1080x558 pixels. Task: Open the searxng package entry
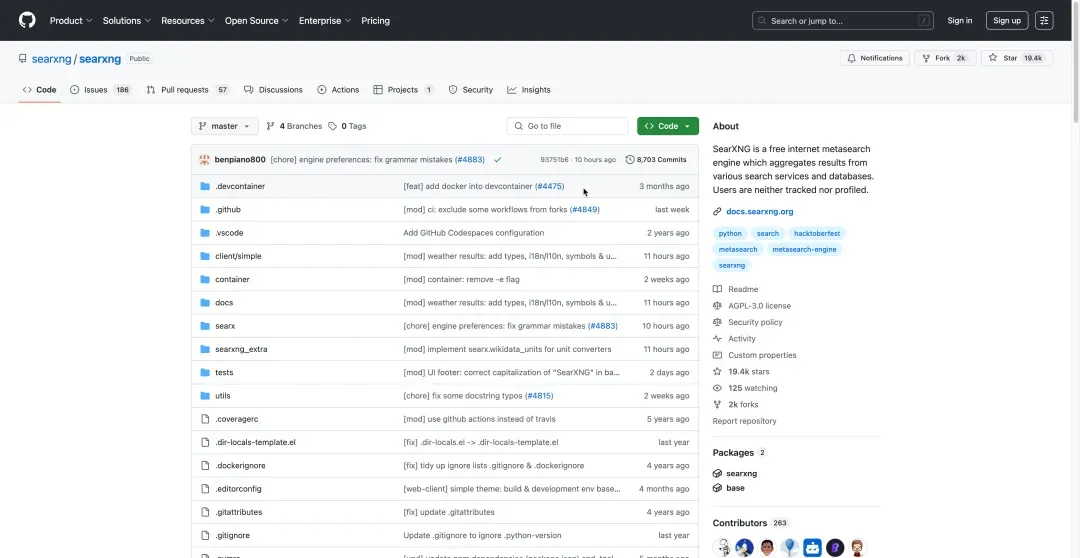[x=735, y=473]
